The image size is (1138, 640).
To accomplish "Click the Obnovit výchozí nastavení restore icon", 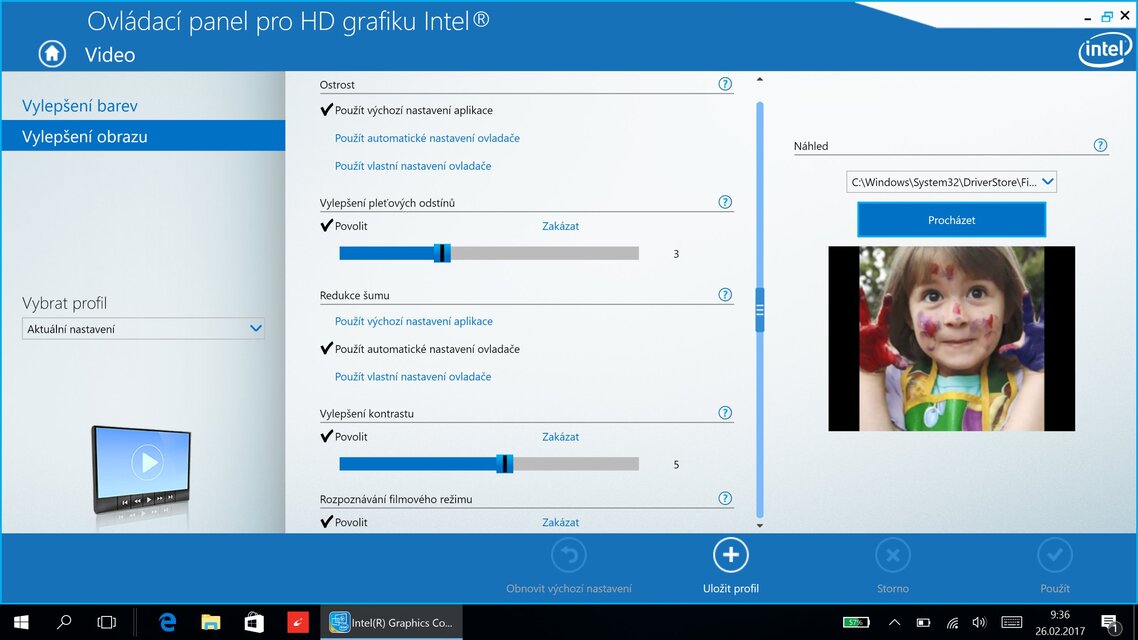I will [568, 554].
